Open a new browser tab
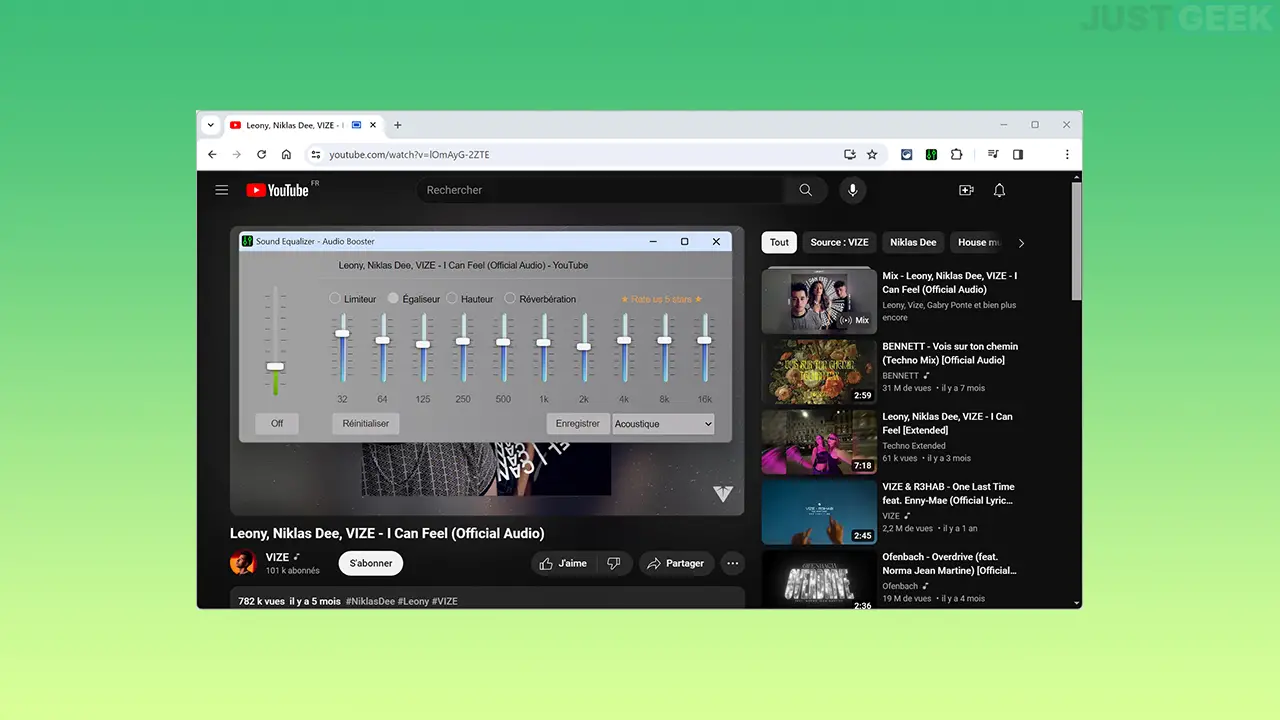This screenshot has height=720, width=1280. tap(397, 125)
